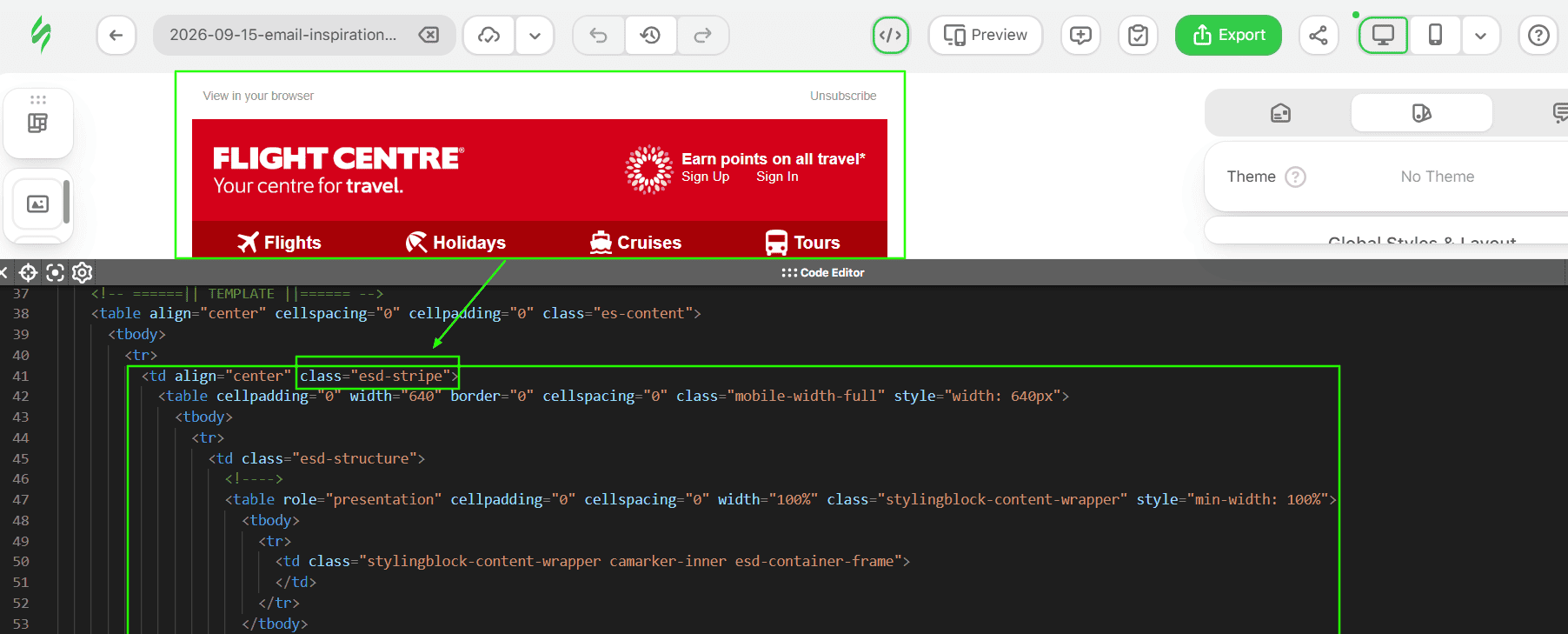Click the locate crosshair icon in code editor
The image size is (1568, 634).
click(28, 272)
